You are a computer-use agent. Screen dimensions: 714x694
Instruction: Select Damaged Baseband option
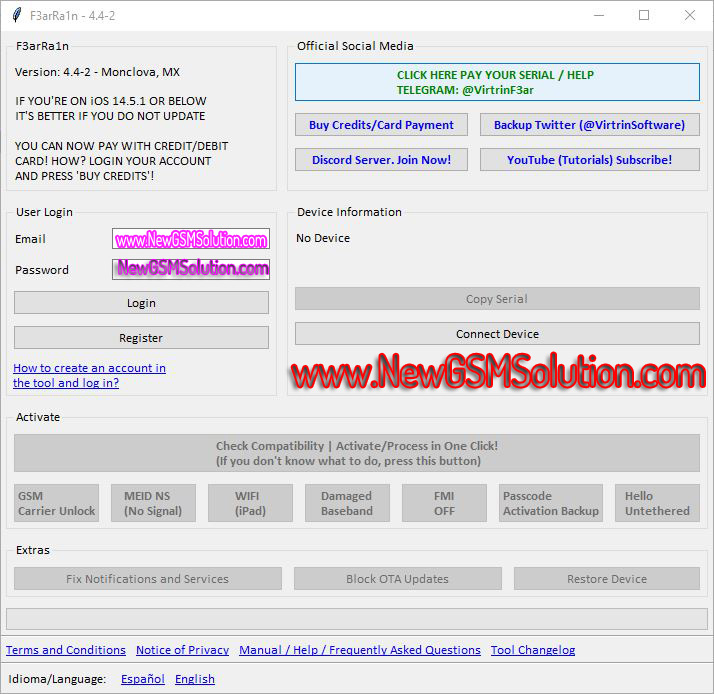point(347,503)
